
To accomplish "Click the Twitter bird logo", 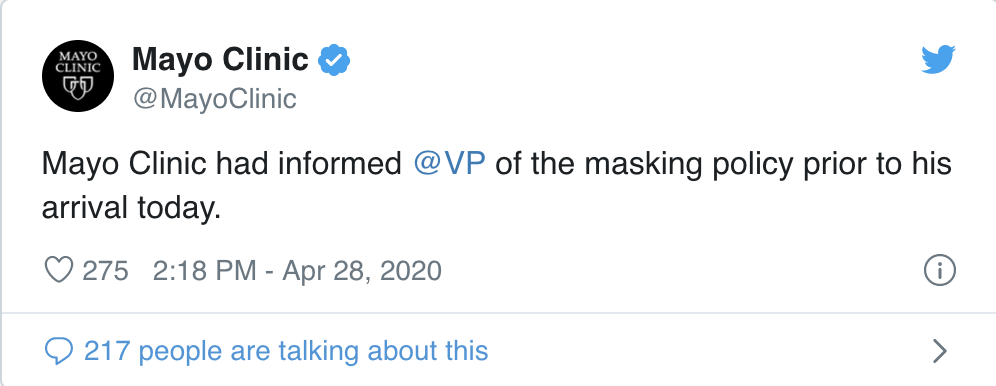I will click(938, 59).
